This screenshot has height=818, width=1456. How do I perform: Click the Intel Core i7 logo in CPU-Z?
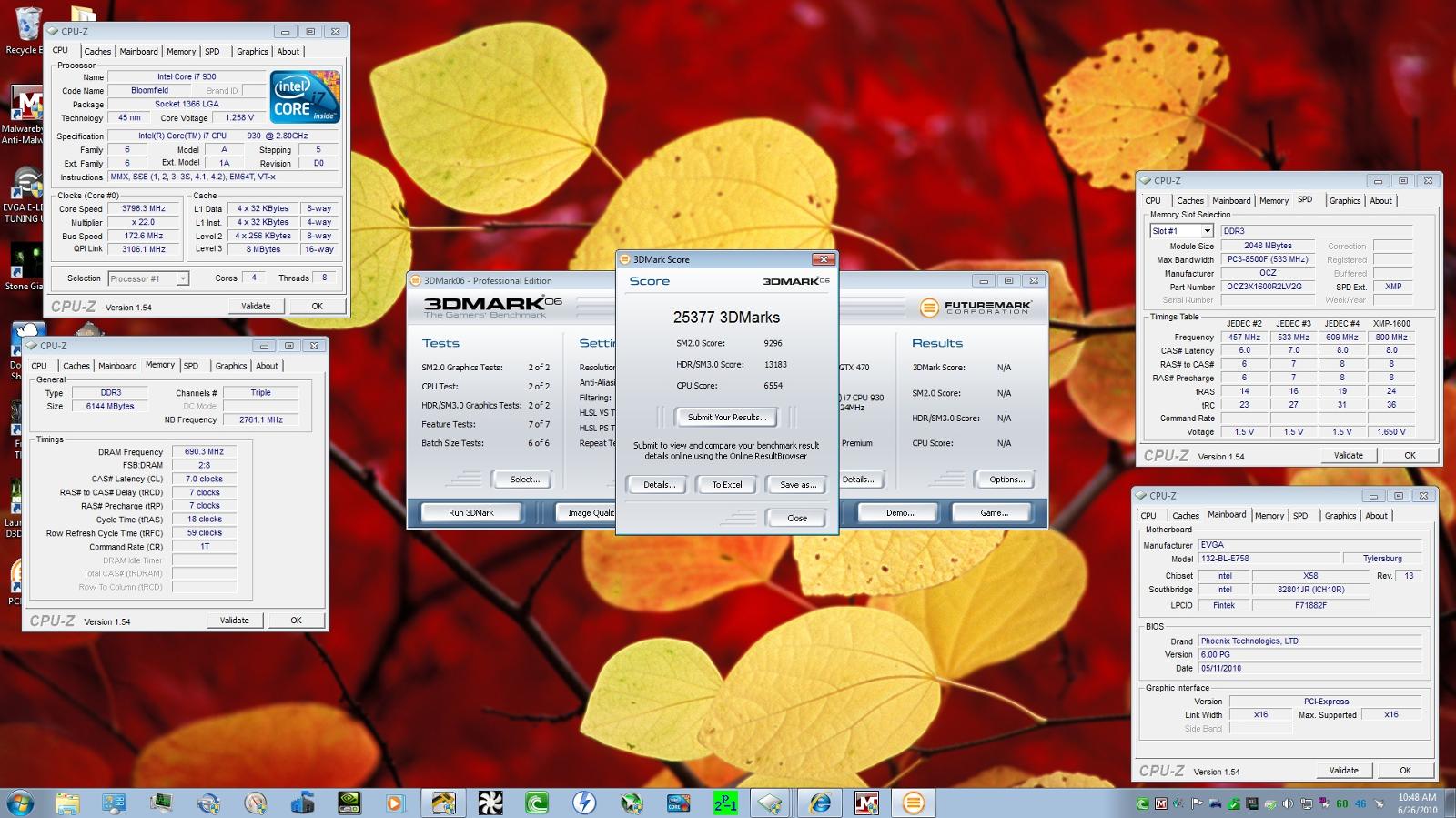(x=306, y=96)
